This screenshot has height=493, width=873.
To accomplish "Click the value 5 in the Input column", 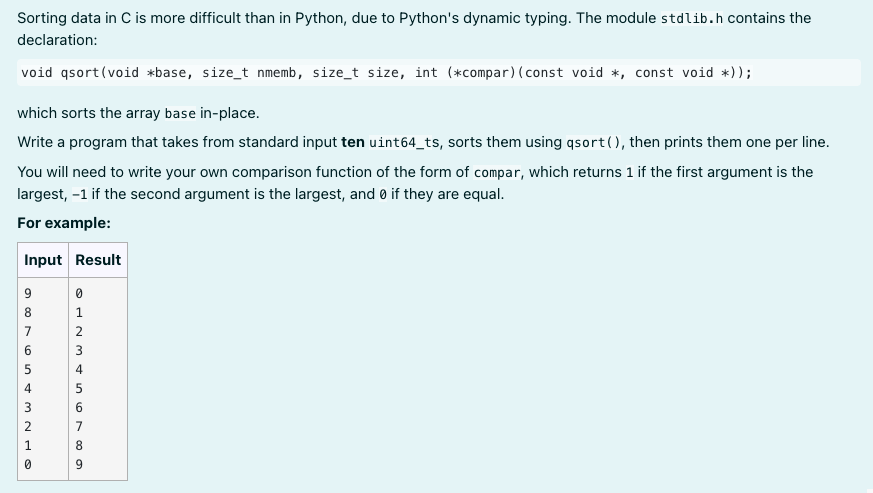I will [28, 369].
